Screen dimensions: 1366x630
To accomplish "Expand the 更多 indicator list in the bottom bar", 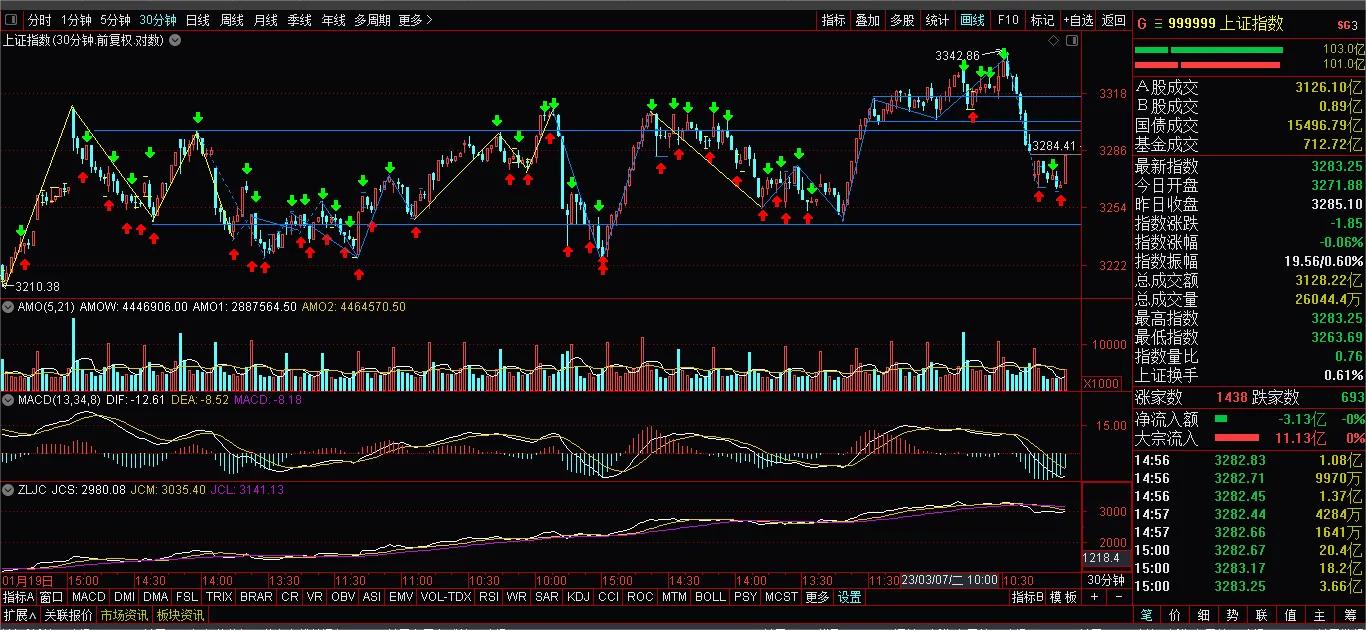I will (817, 597).
